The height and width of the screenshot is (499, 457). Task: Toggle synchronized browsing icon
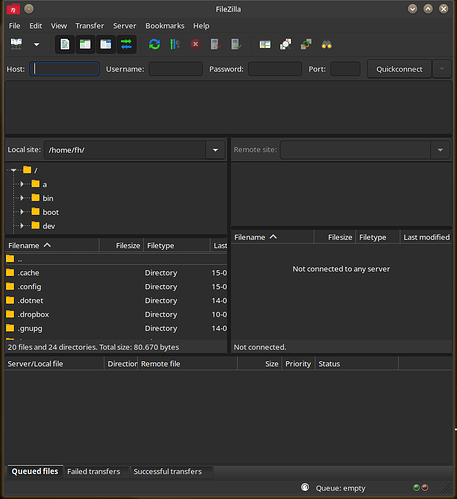(x=306, y=44)
